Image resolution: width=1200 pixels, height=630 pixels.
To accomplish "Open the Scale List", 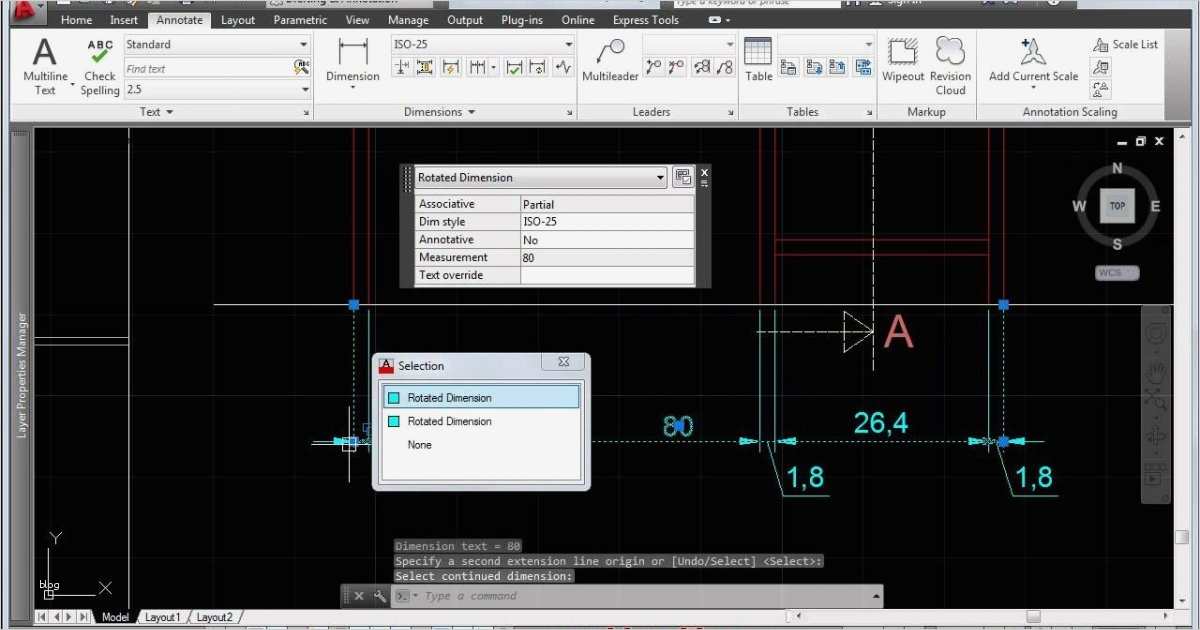I will coord(1125,45).
